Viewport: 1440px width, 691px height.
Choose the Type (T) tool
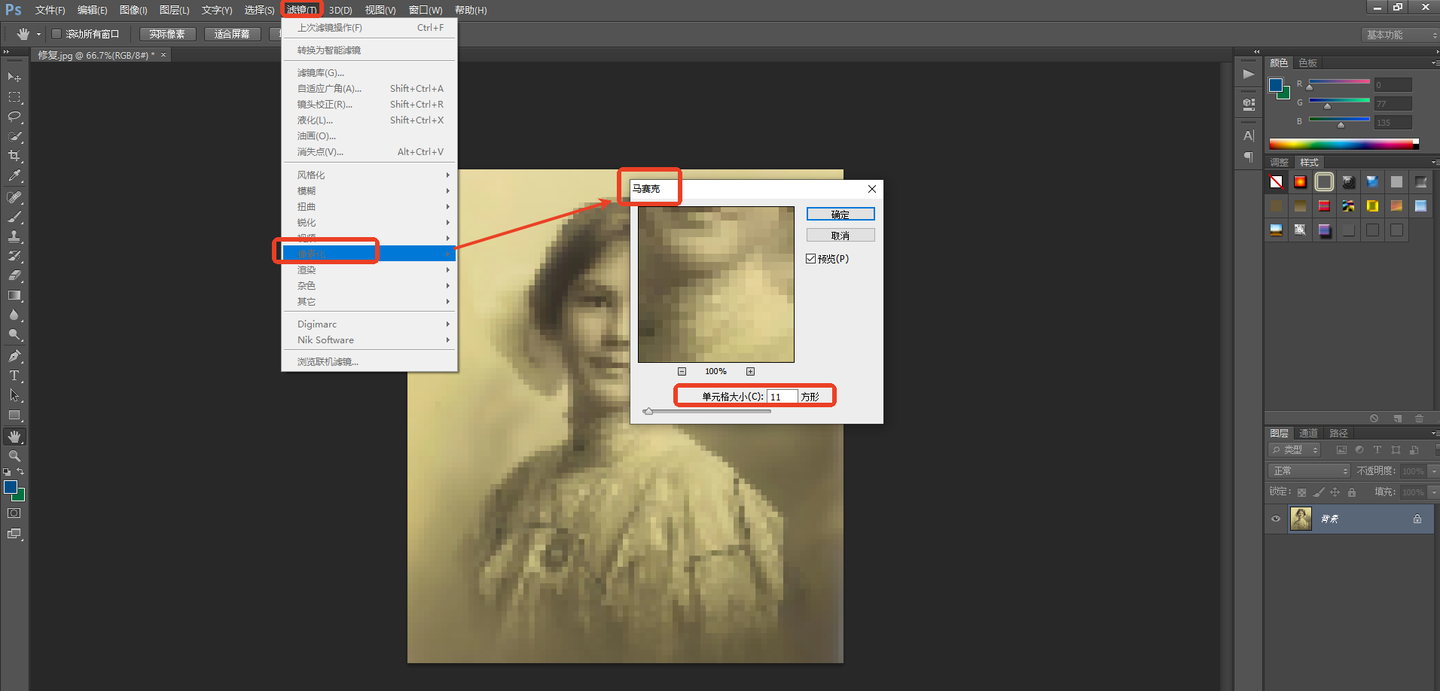pos(15,376)
